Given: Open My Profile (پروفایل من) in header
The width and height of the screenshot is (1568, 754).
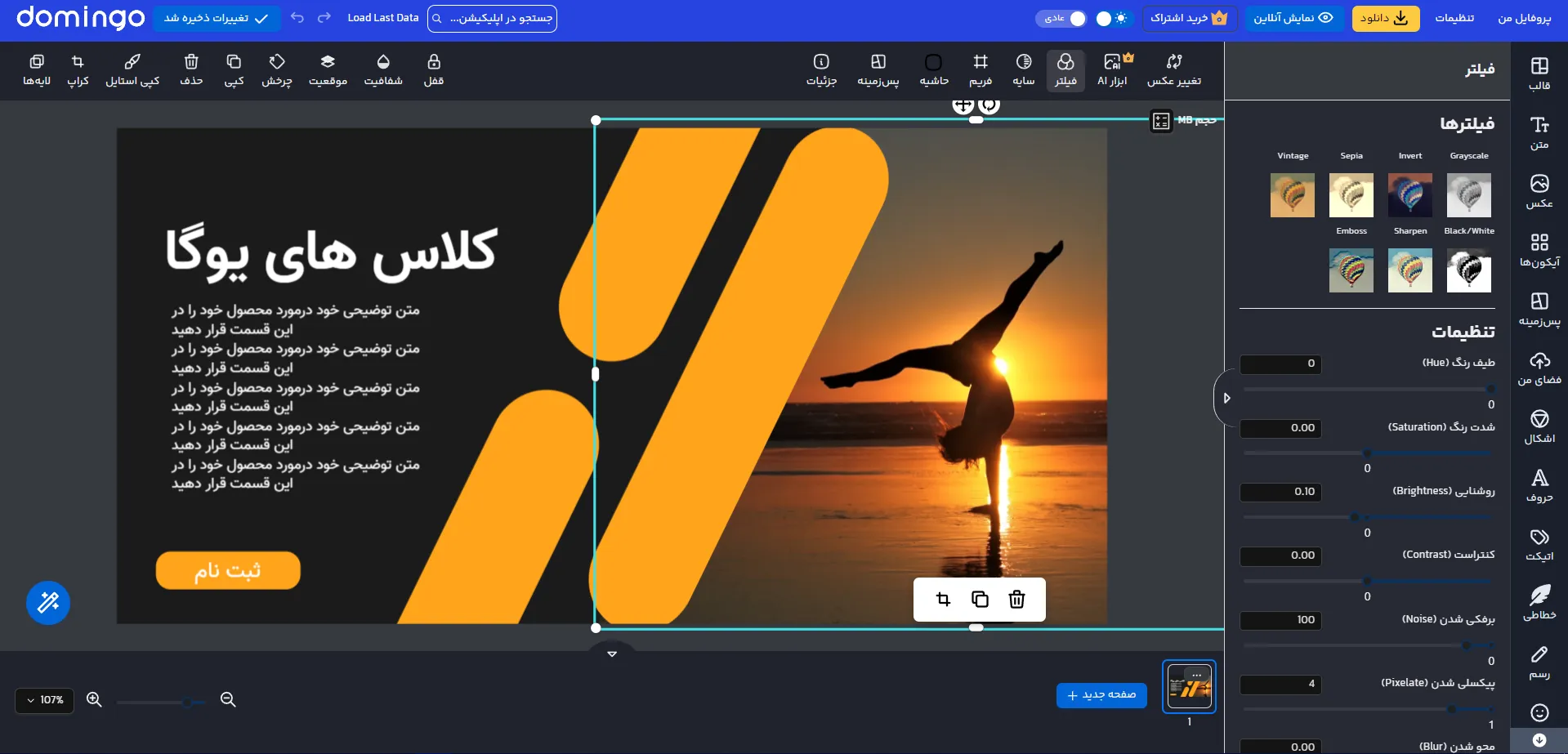Looking at the screenshot, I should click(1524, 18).
